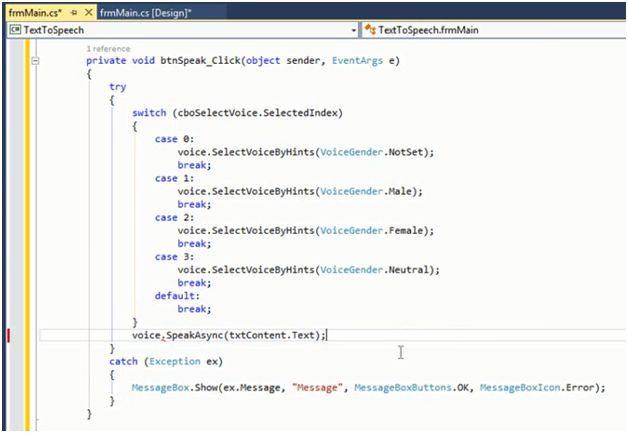The height and width of the screenshot is (433, 628).
Task: Collapse the btnSpeak_Click method outline
Action: tap(35, 61)
